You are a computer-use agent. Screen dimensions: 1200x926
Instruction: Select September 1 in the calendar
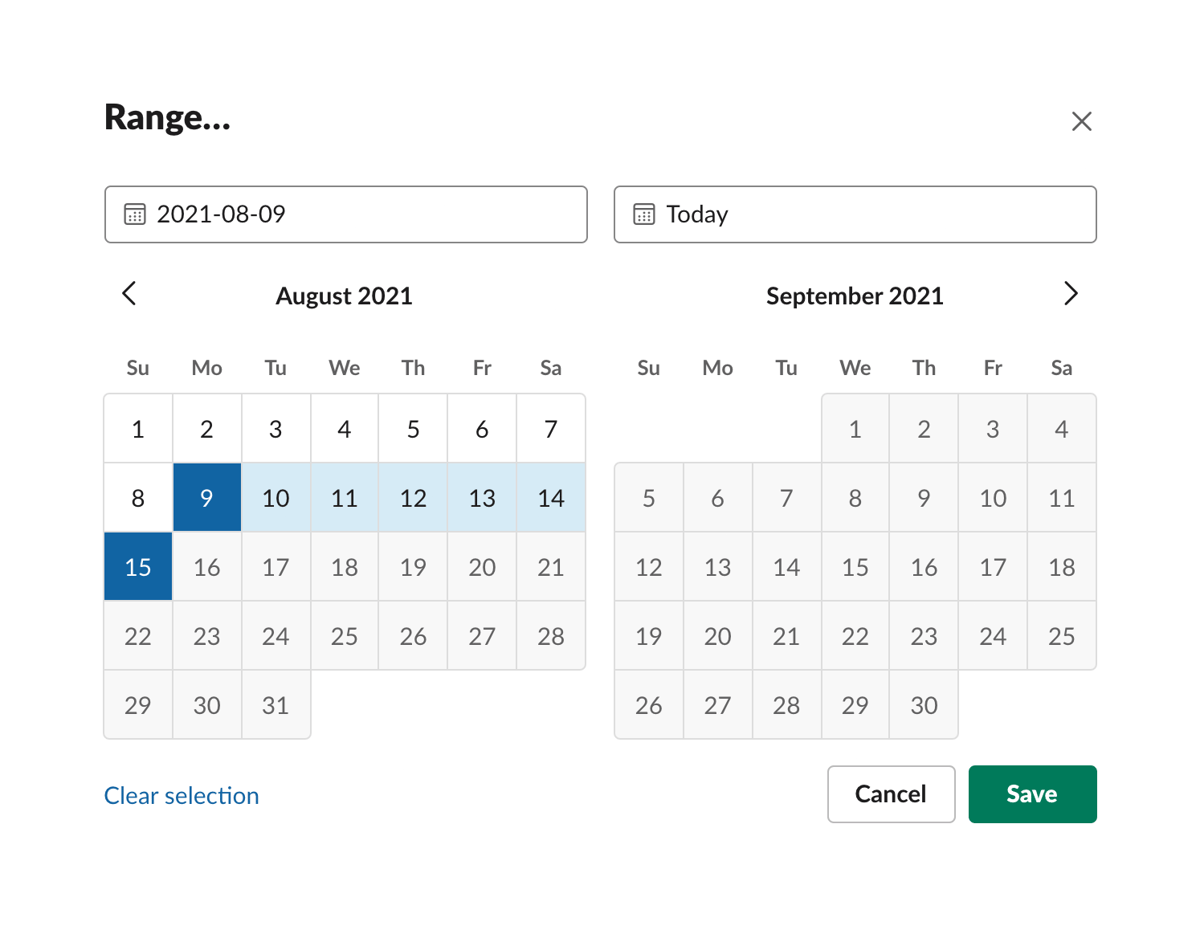pos(855,428)
